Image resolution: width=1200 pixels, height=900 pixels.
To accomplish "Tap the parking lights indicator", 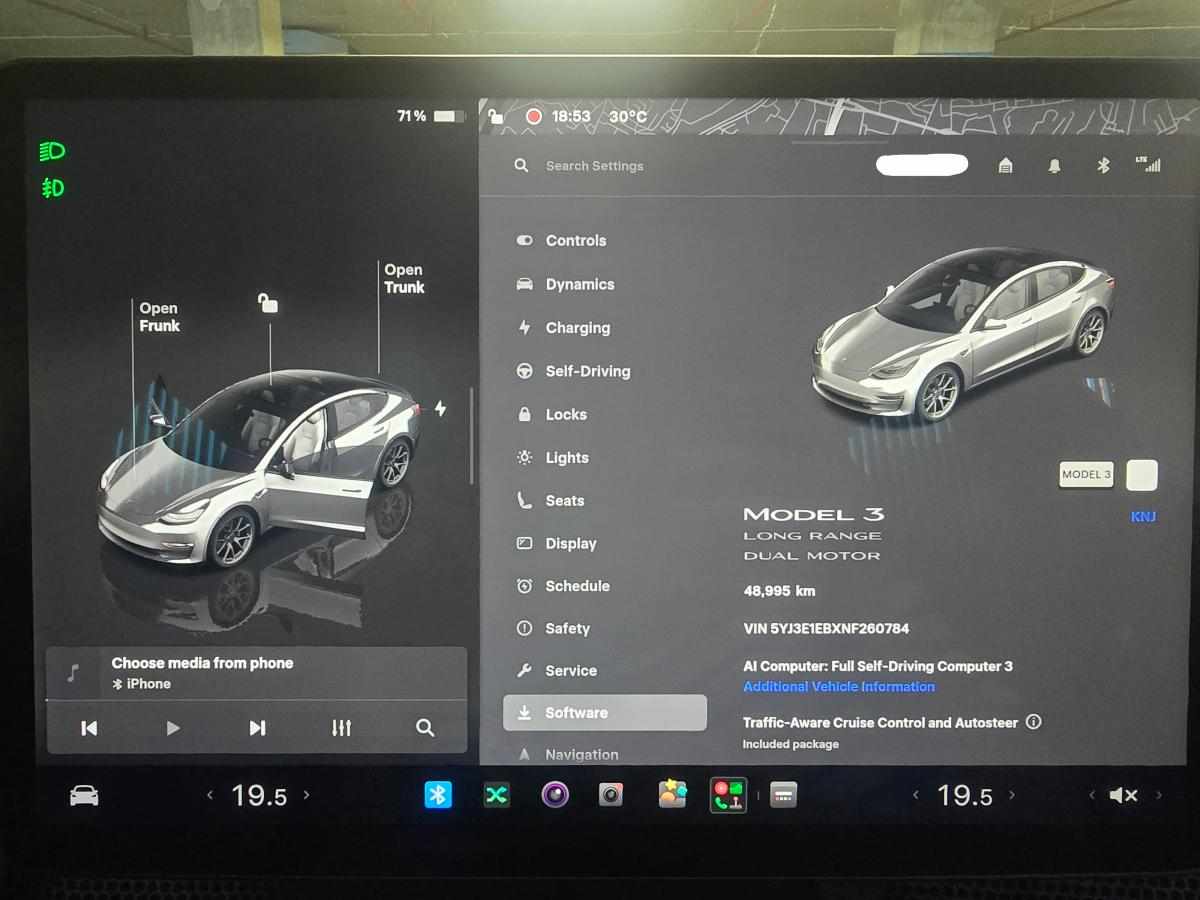I will point(52,188).
